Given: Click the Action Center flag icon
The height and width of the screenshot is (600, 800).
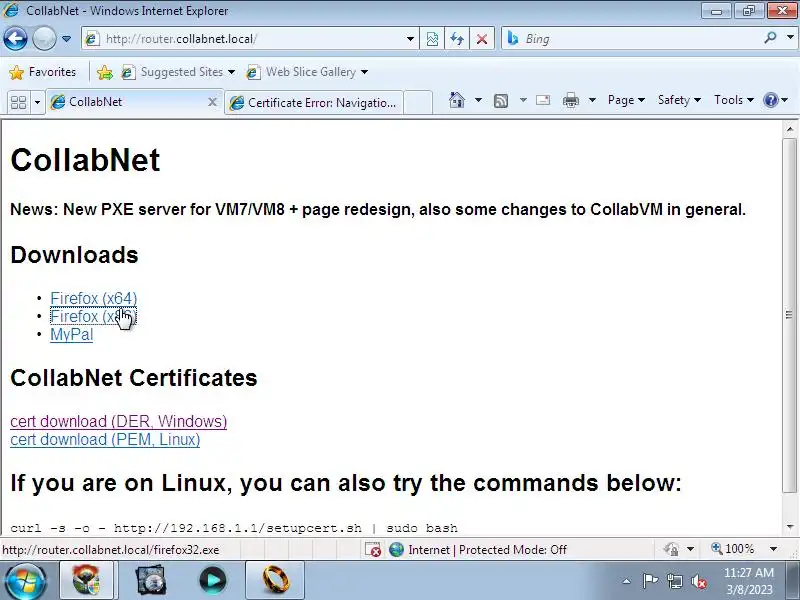Looking at the screenshot, I should pos(650,581).
